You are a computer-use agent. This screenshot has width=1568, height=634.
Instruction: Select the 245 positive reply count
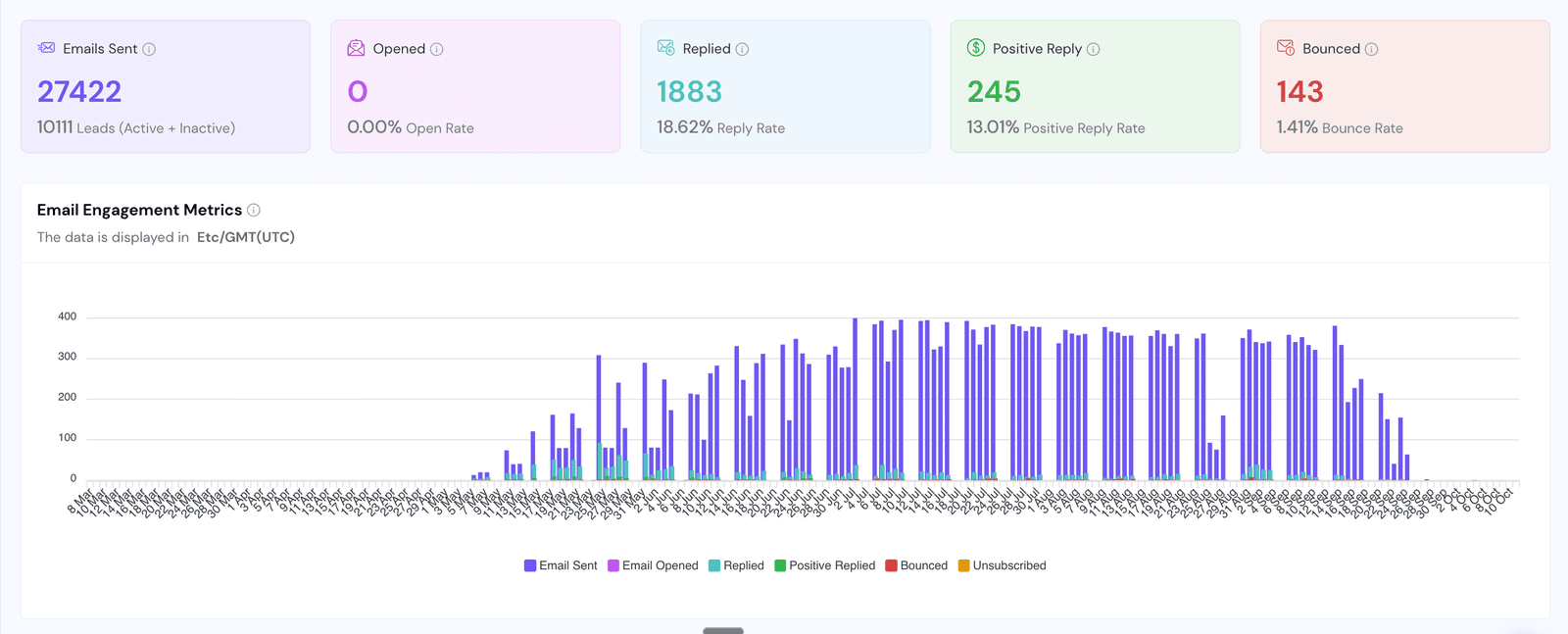994,91
